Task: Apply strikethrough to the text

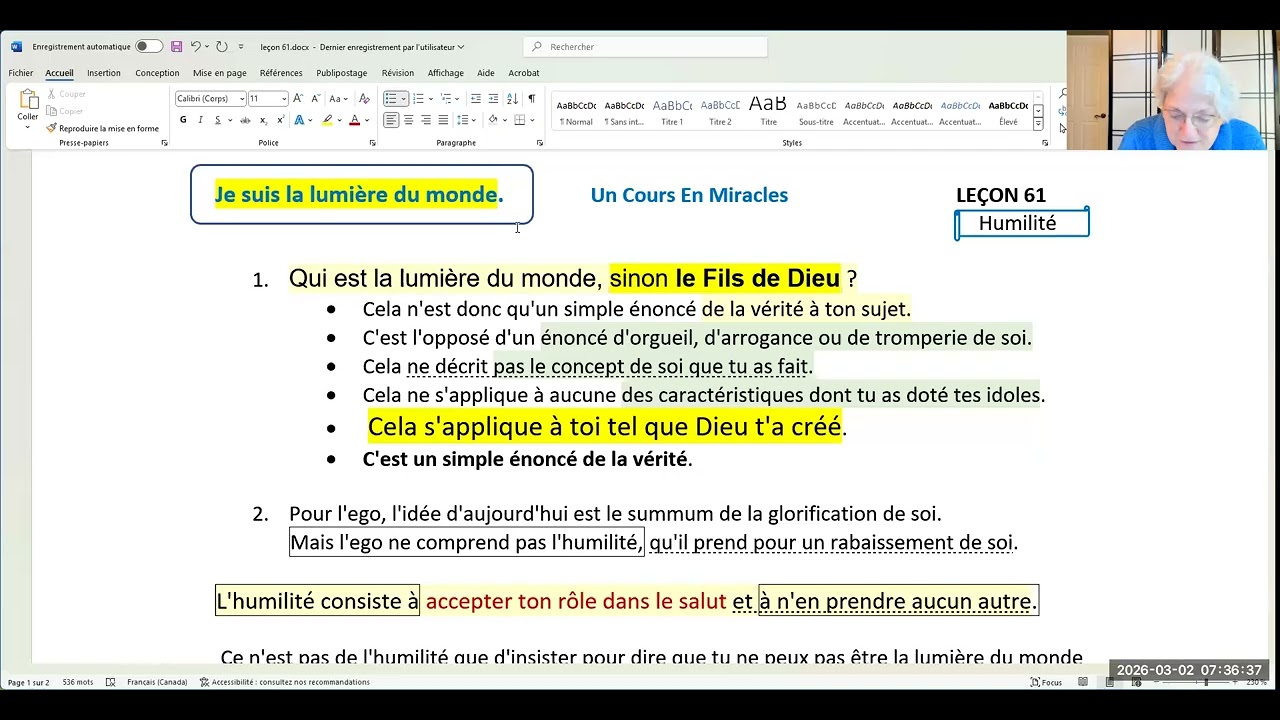Action: 245,120
